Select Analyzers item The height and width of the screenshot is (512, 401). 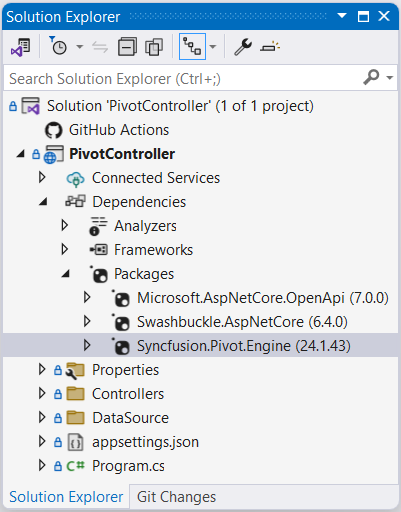[145, 226]
